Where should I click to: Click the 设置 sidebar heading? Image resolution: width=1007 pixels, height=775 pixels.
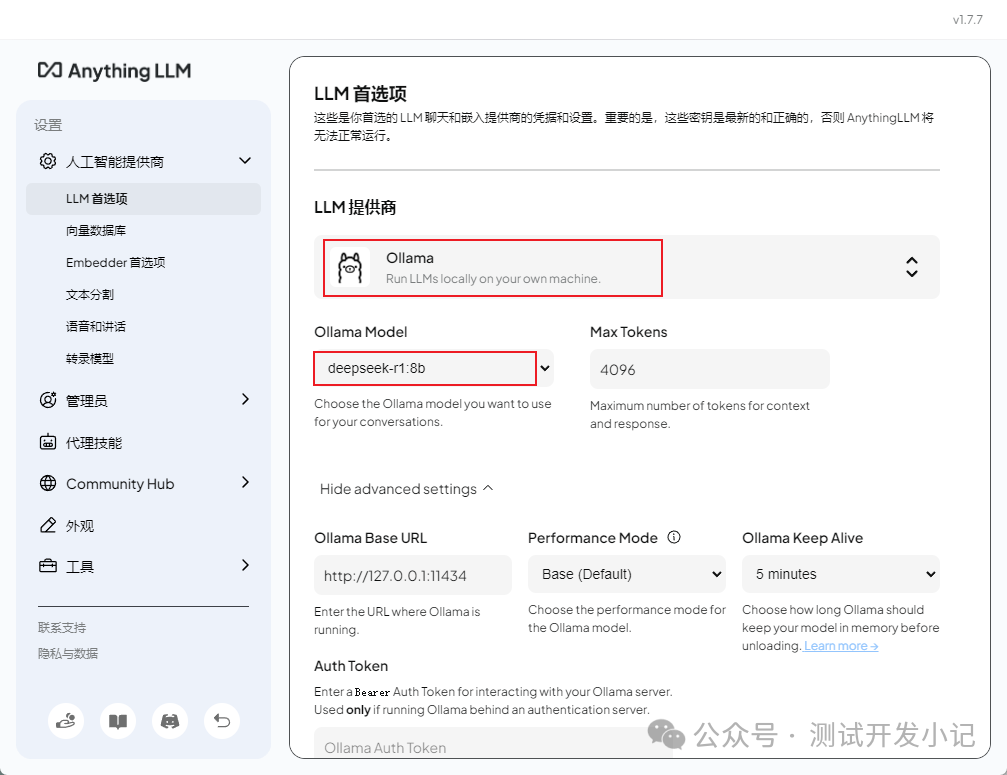click(x=48, y=125)
